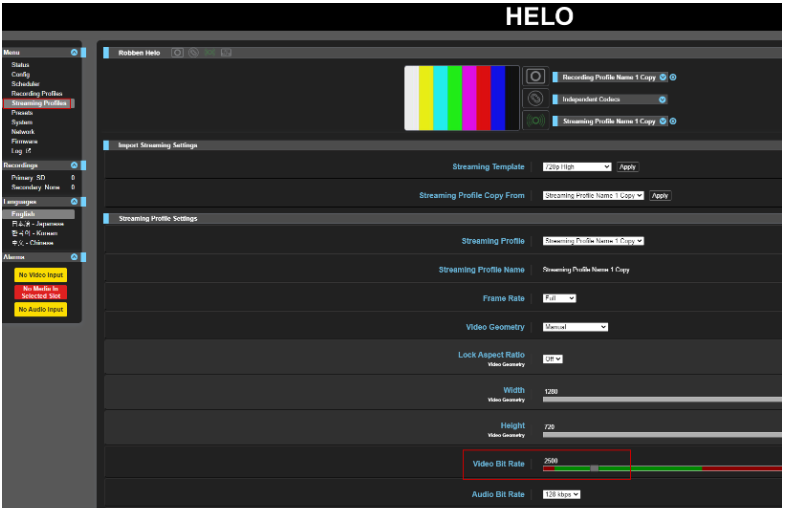Viewport: 786px width, 513px height.
Task: Click the link icon in Robben Helo header
Action: pos(193,53)
